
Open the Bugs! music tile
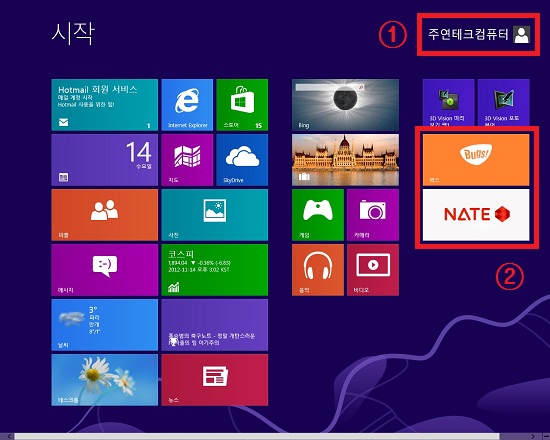(x=476, y=160)
